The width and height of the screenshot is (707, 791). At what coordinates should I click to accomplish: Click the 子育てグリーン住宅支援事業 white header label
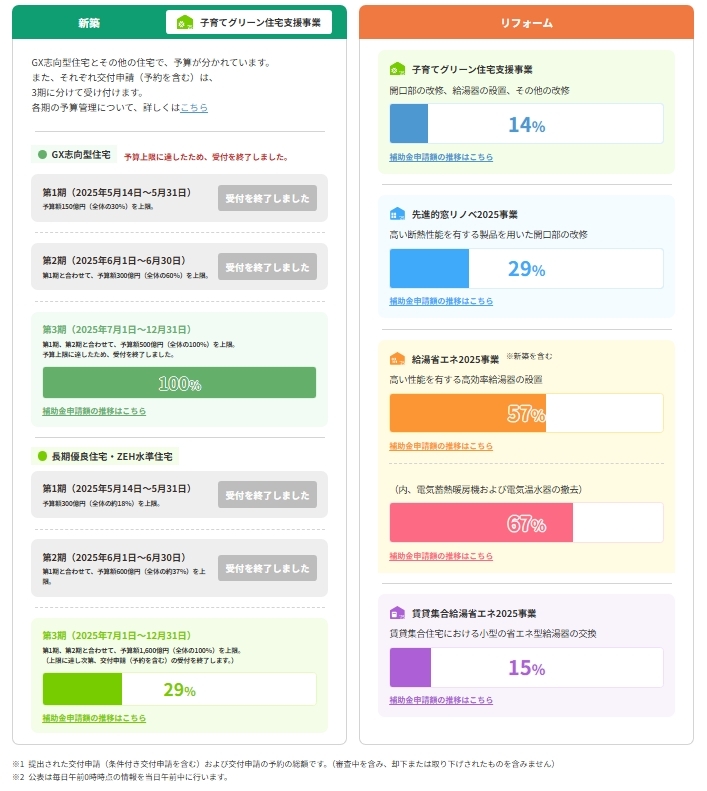(x=249, y=23)
